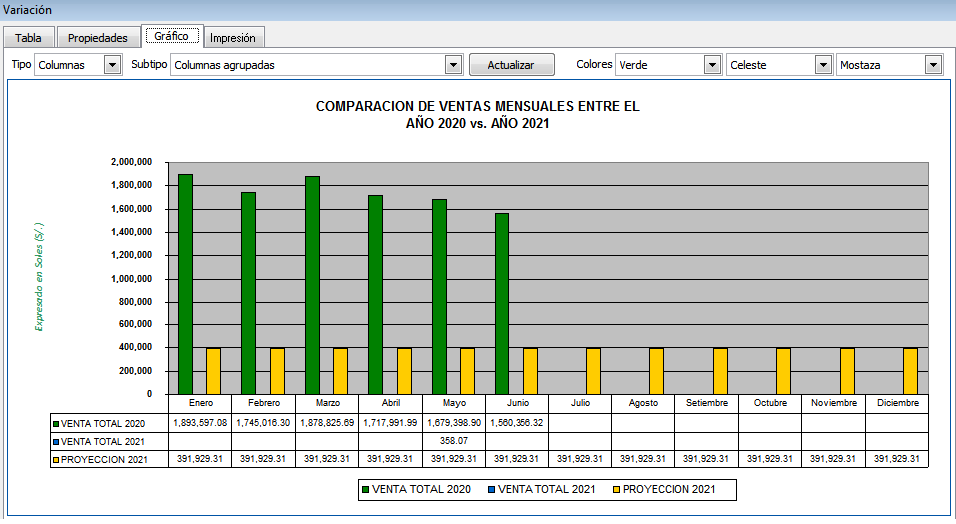Click the Expresado en Soles axis label

[40, 277]
